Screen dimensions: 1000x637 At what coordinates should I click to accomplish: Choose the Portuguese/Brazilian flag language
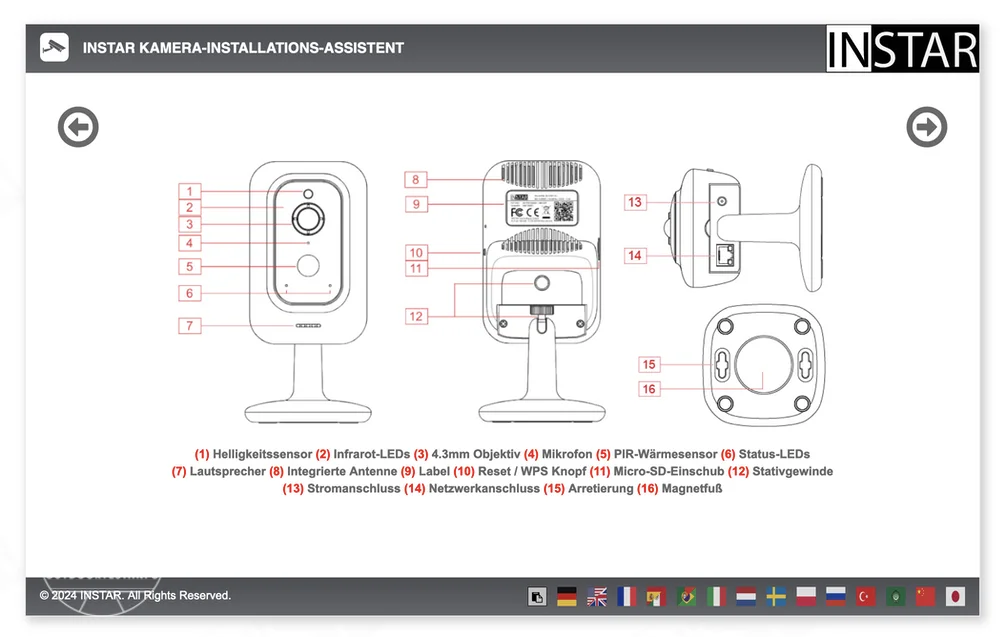(686, 597)
